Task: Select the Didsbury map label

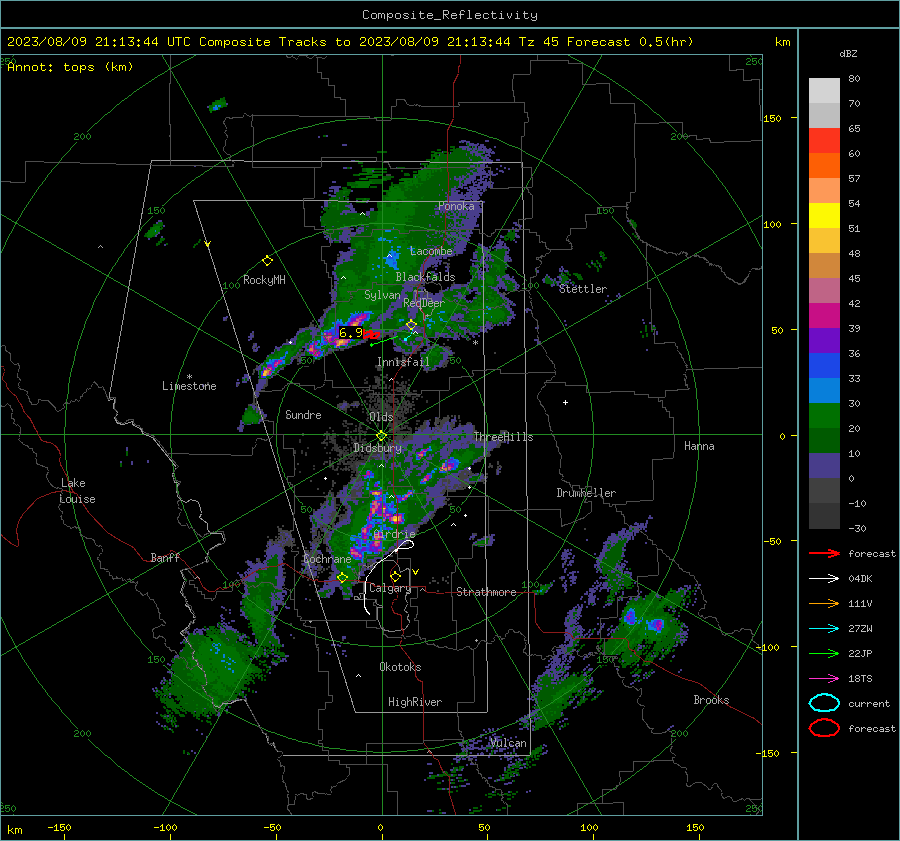Action: (377, 448)
